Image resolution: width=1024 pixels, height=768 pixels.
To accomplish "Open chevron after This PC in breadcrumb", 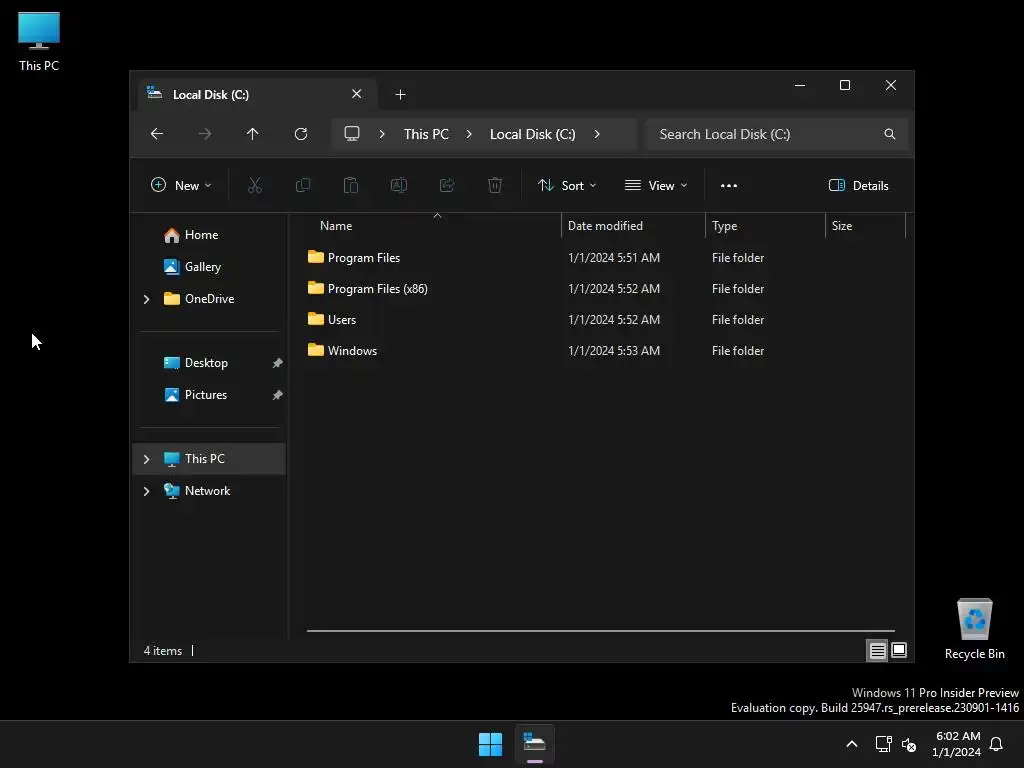I will (469, 134).
